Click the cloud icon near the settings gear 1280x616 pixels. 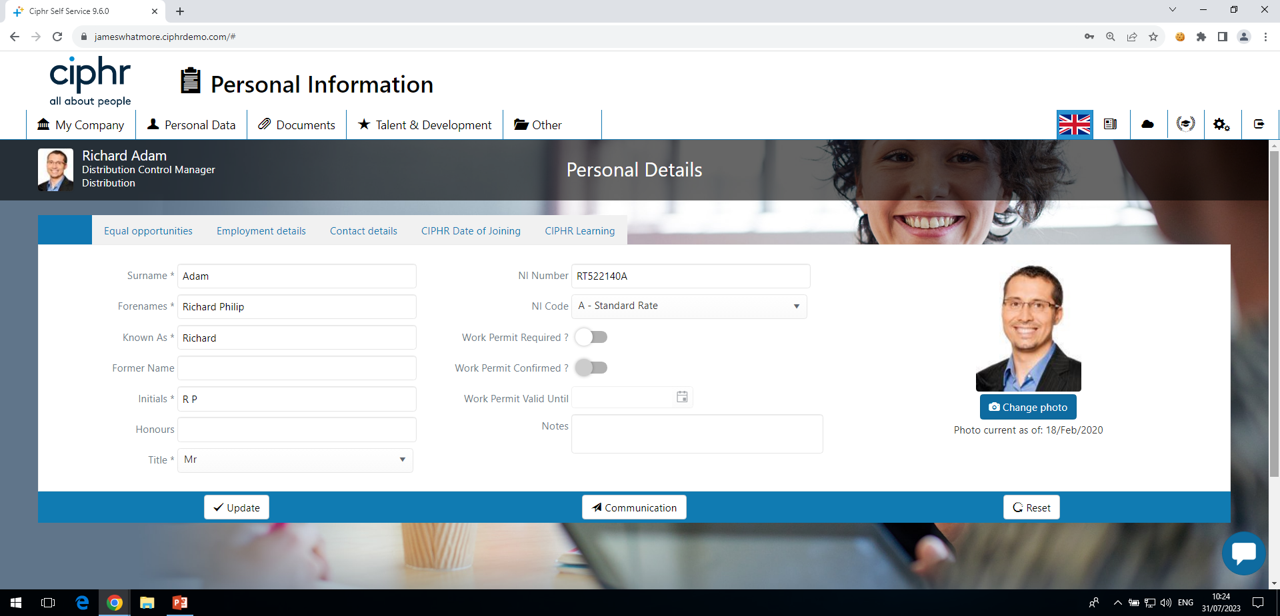coord(1148,124)
